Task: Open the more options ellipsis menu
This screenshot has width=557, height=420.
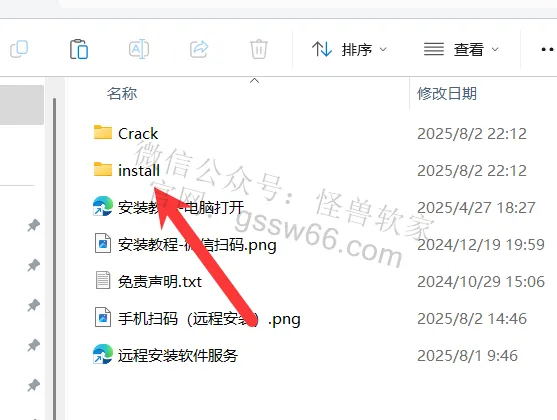Action: pos(547,49)
